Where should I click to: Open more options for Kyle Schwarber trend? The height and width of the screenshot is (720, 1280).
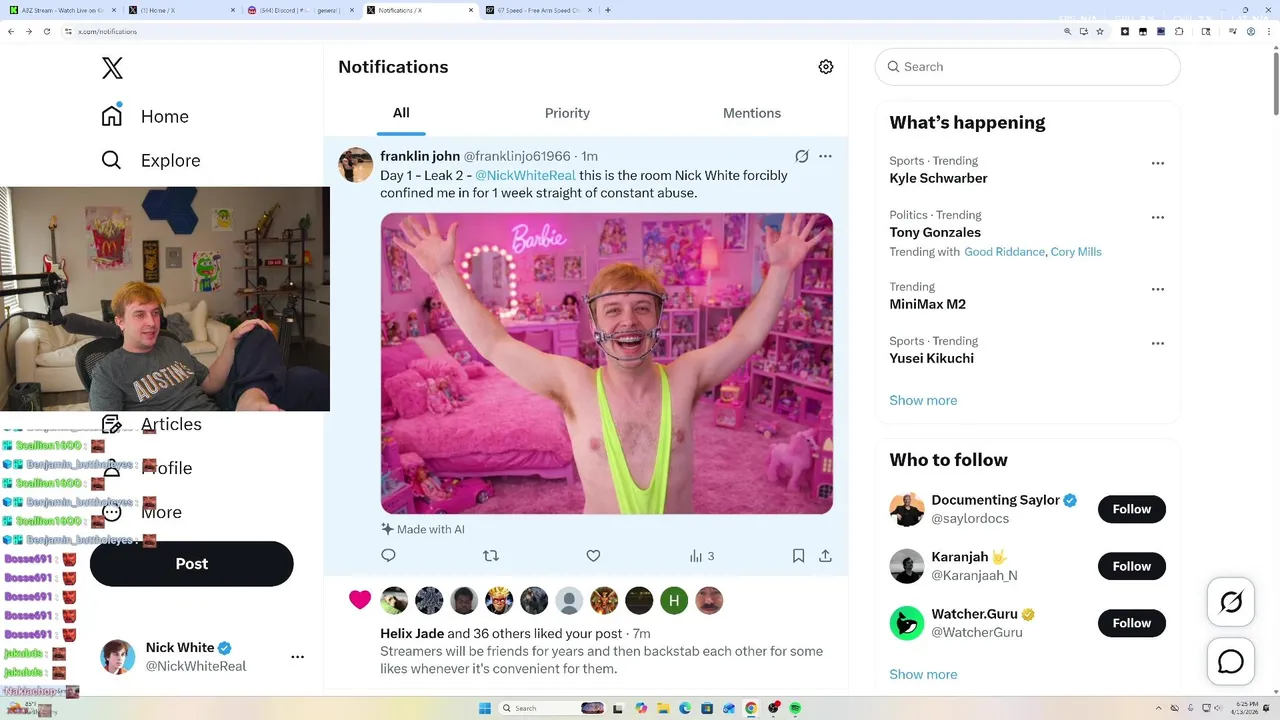tap(1157, 163)
